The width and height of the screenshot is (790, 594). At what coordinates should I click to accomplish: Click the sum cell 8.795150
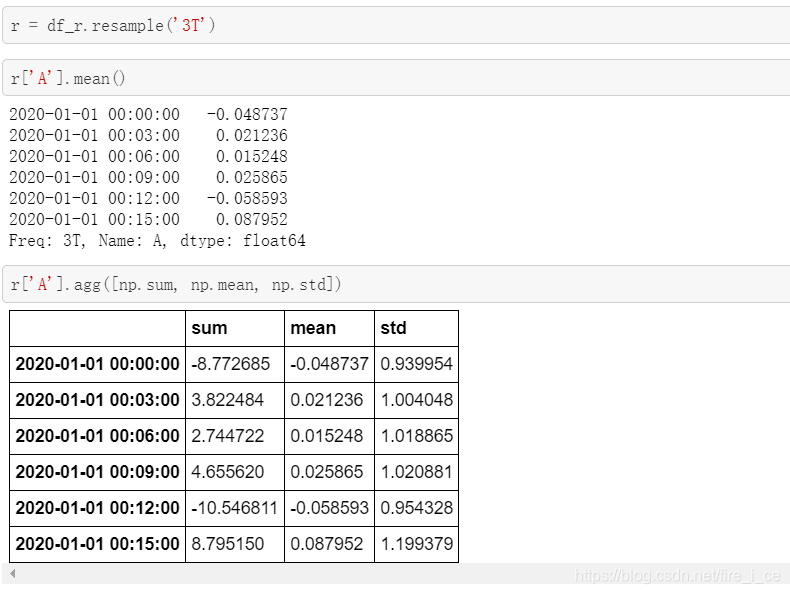click(x=235, y=544)
